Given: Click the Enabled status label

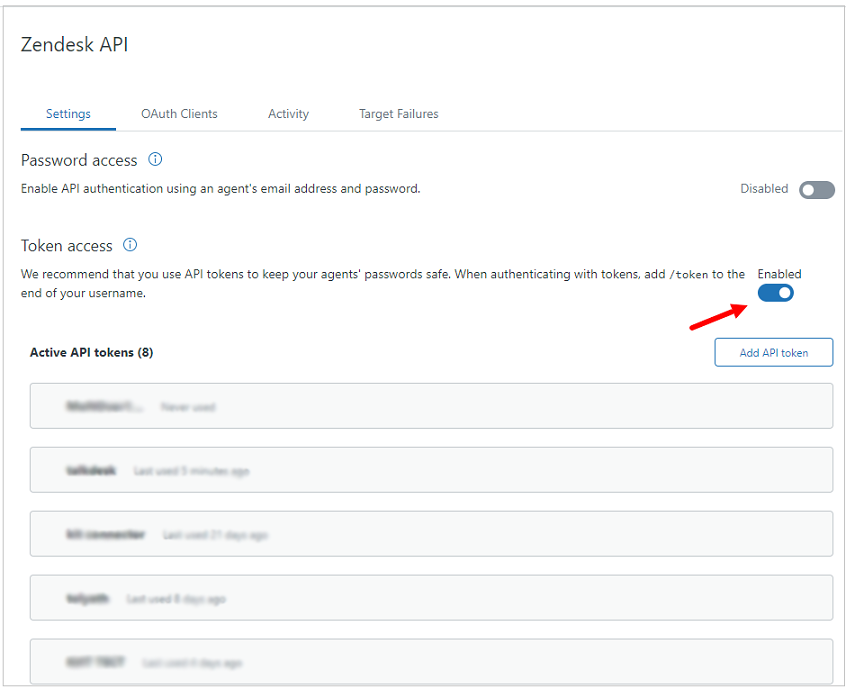Looking at the screenshot, I should point(779,274).
